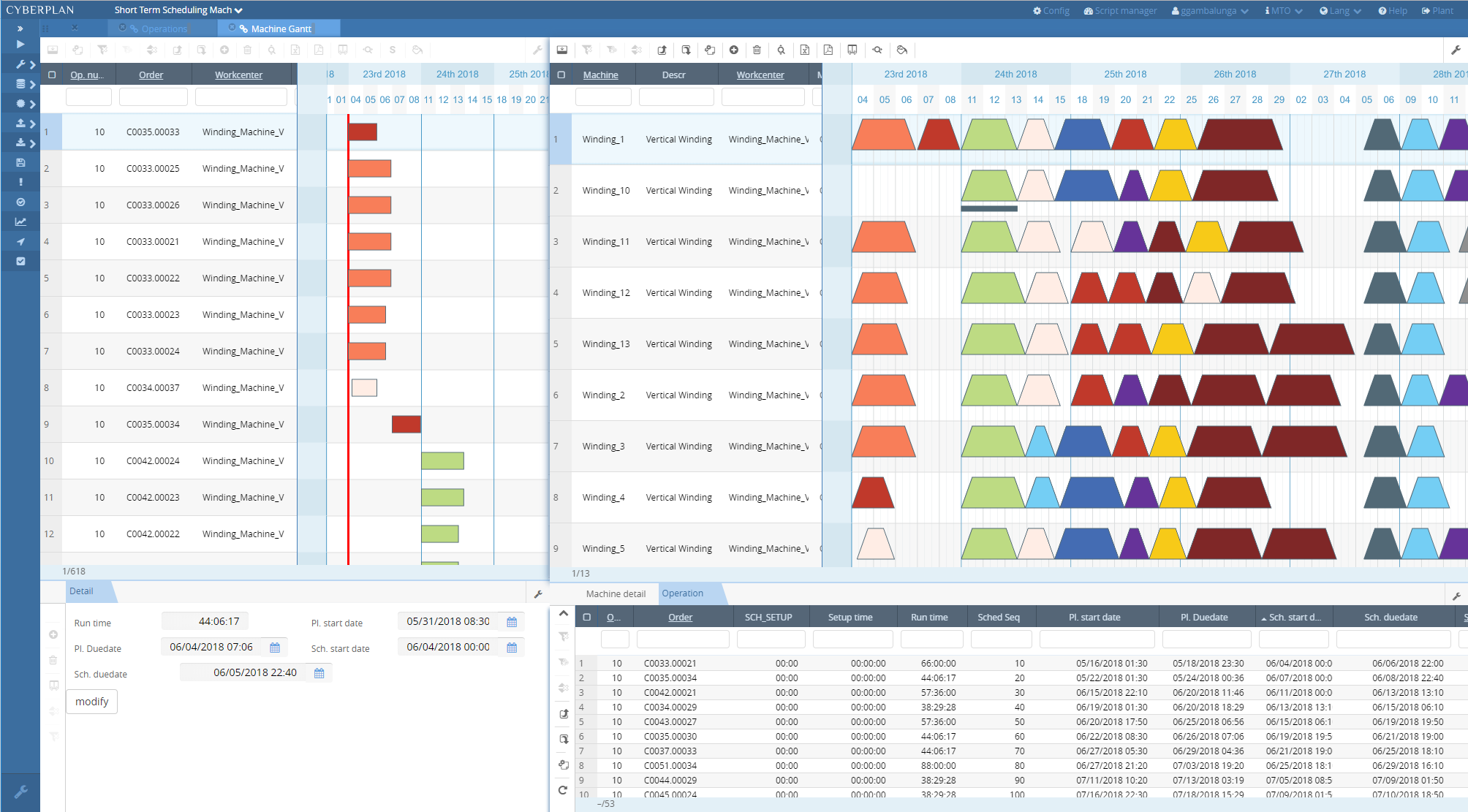
Task: Expand the Lang dropdown menu
Action: [x=1340, y=11]
